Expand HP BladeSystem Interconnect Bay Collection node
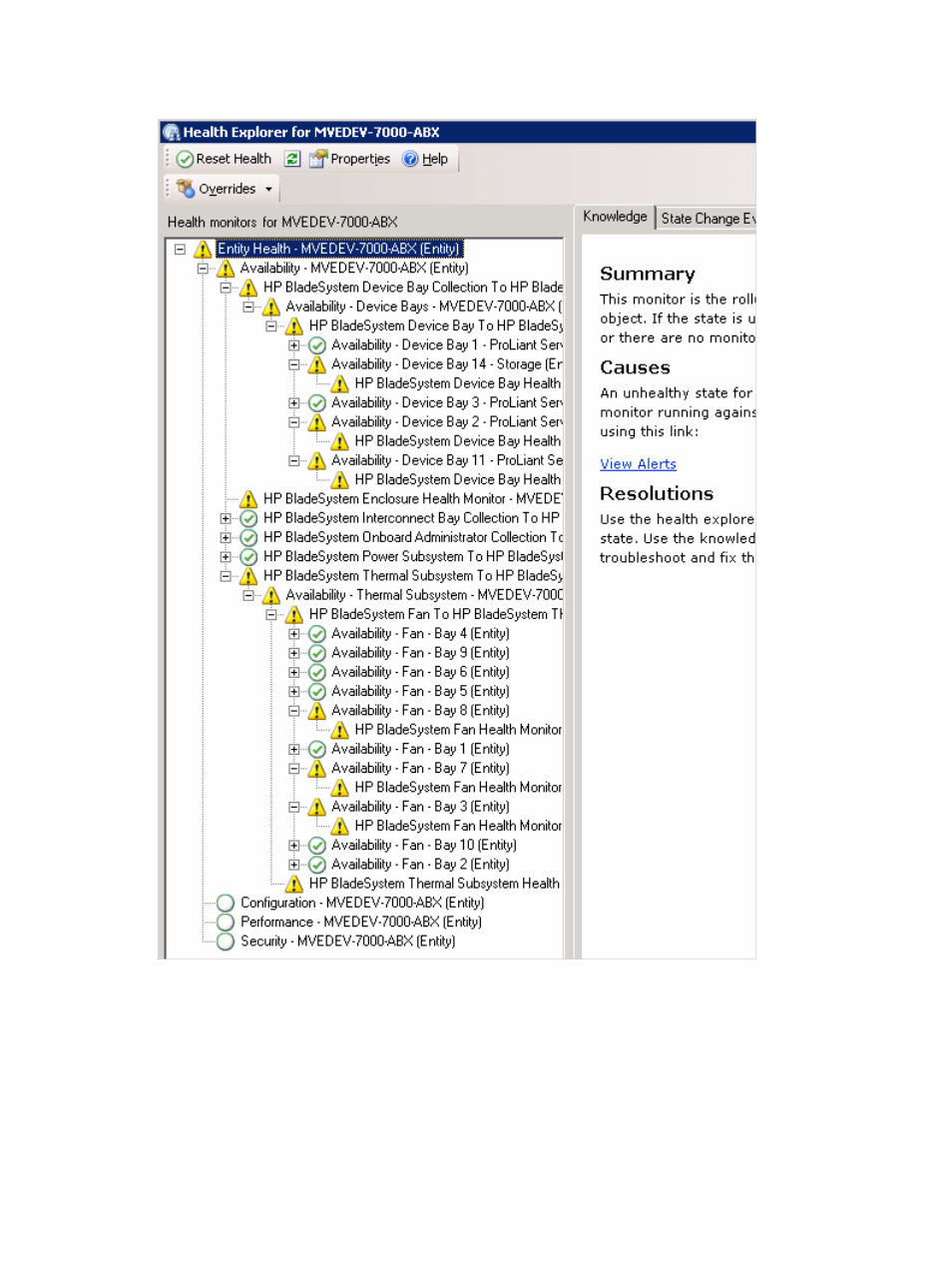 226,518
